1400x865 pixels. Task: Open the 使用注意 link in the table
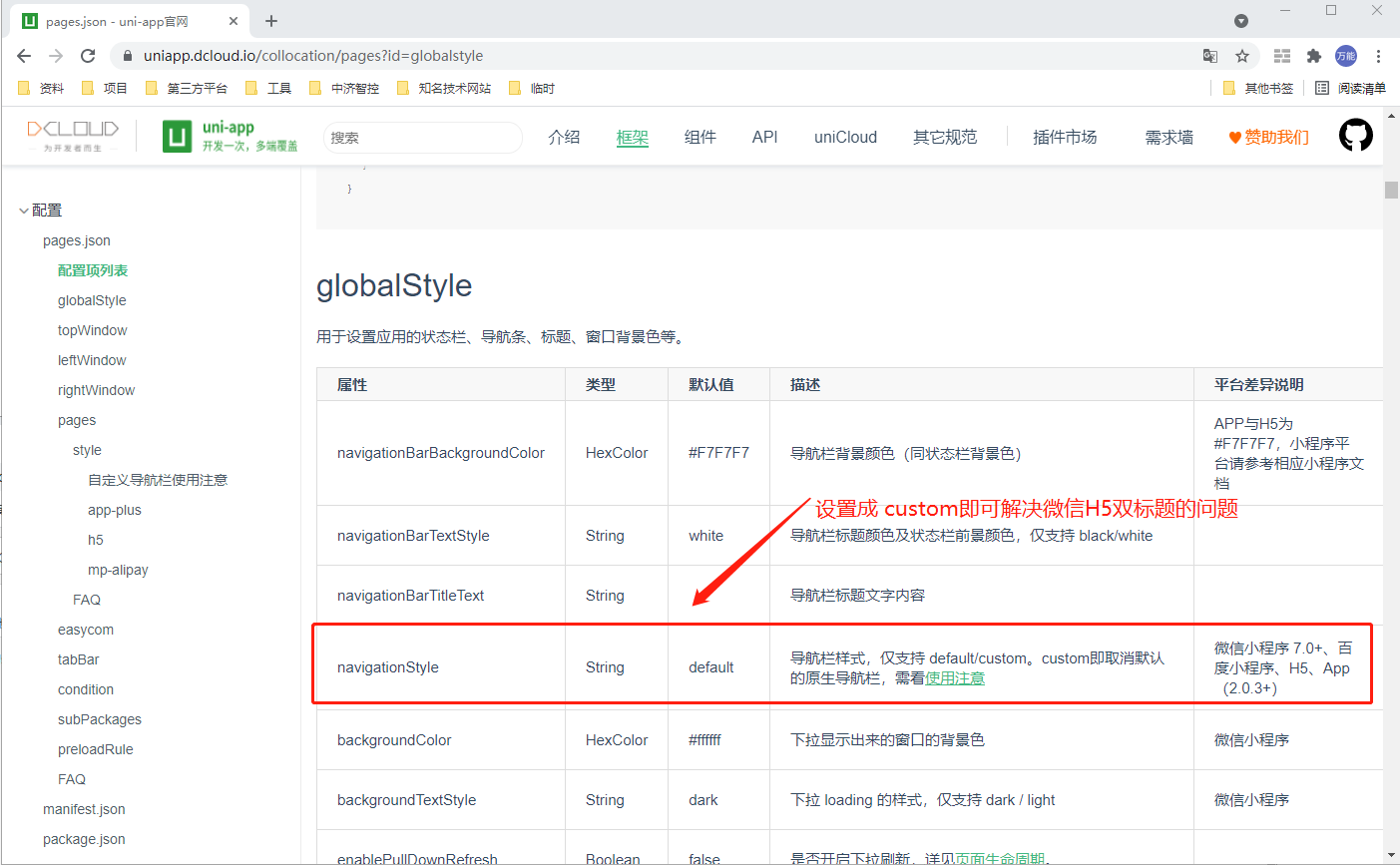(x=954, y=678)
